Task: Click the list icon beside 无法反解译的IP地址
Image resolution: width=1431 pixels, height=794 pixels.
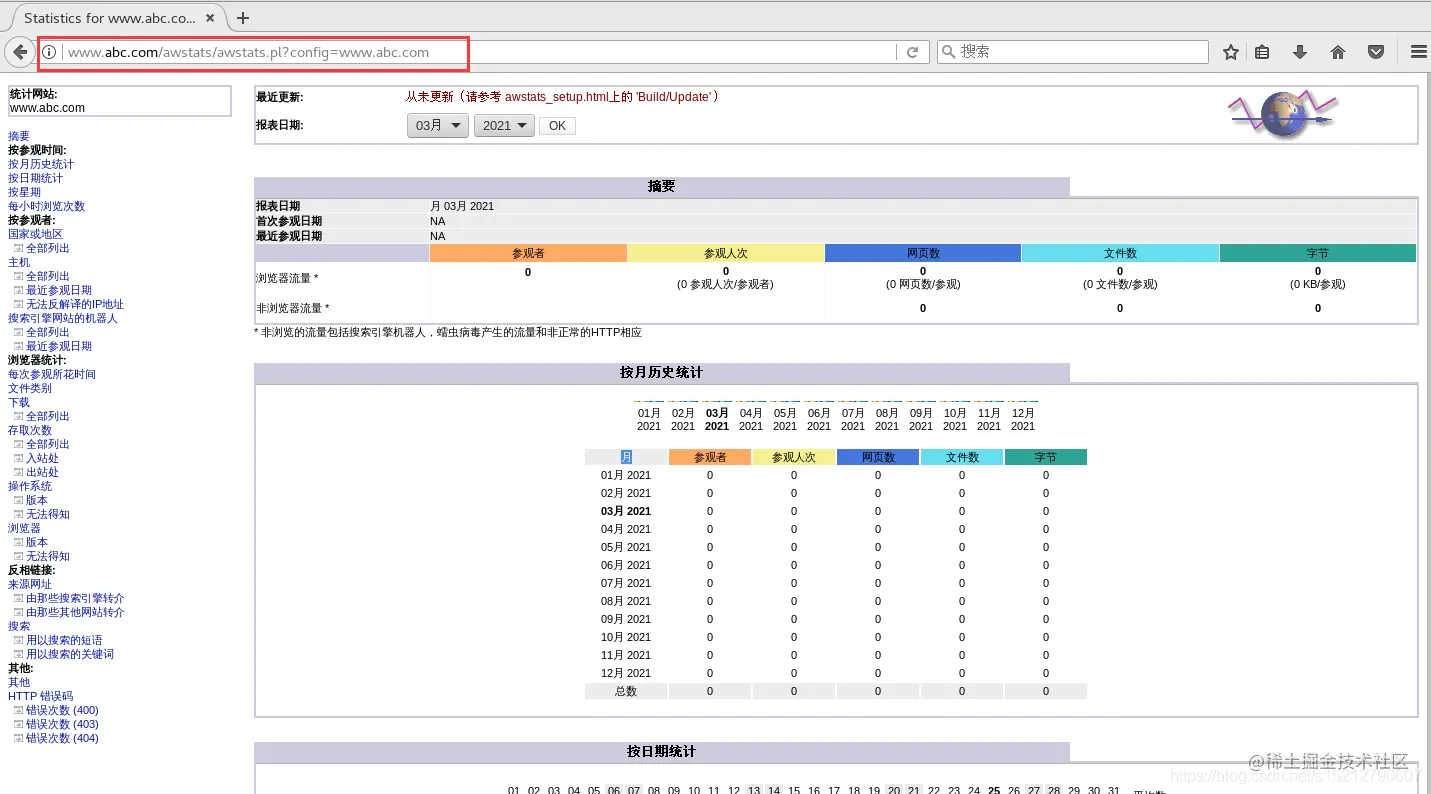Action: (18, 304)
